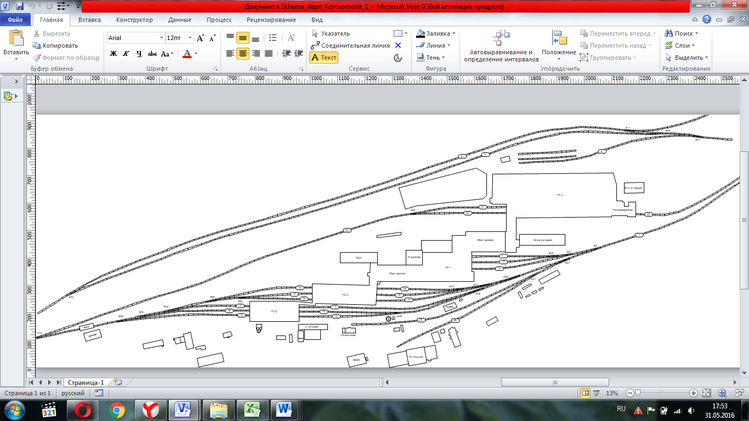This screenshot has height=421, width=749.
Task: Apply underline formatting (Ч)
Action: point(140,54)
